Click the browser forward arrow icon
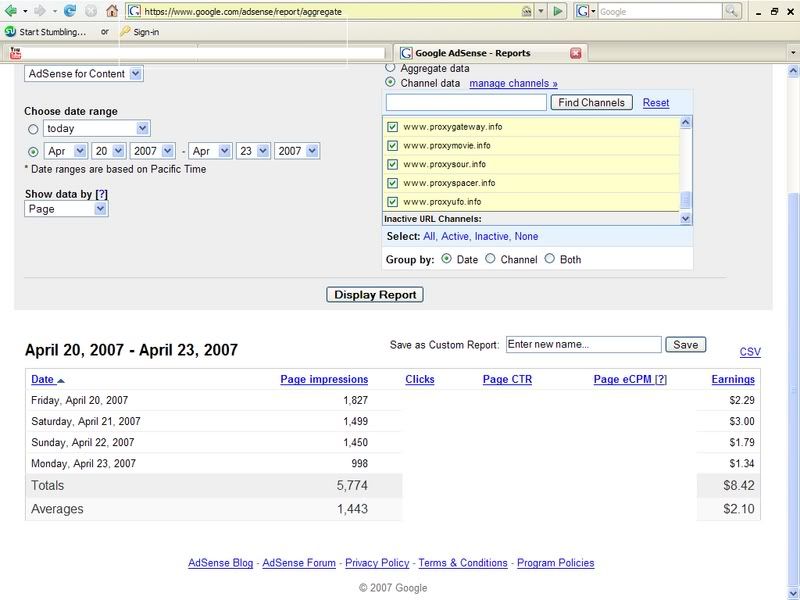The width and height of the screenshot is (800, 600). pyautogui.click(x=40, y=11)
